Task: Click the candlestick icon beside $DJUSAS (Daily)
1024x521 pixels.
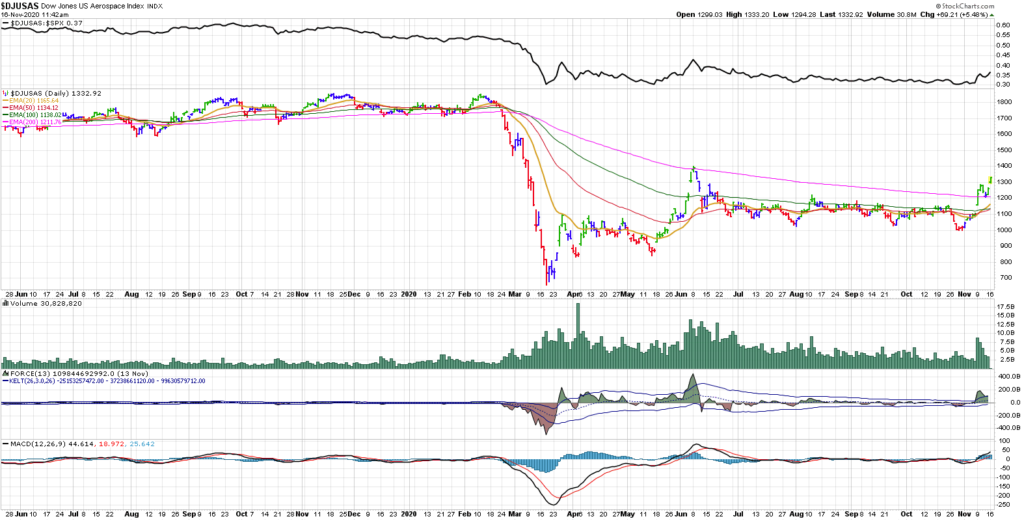Action: tap(5, 93)
